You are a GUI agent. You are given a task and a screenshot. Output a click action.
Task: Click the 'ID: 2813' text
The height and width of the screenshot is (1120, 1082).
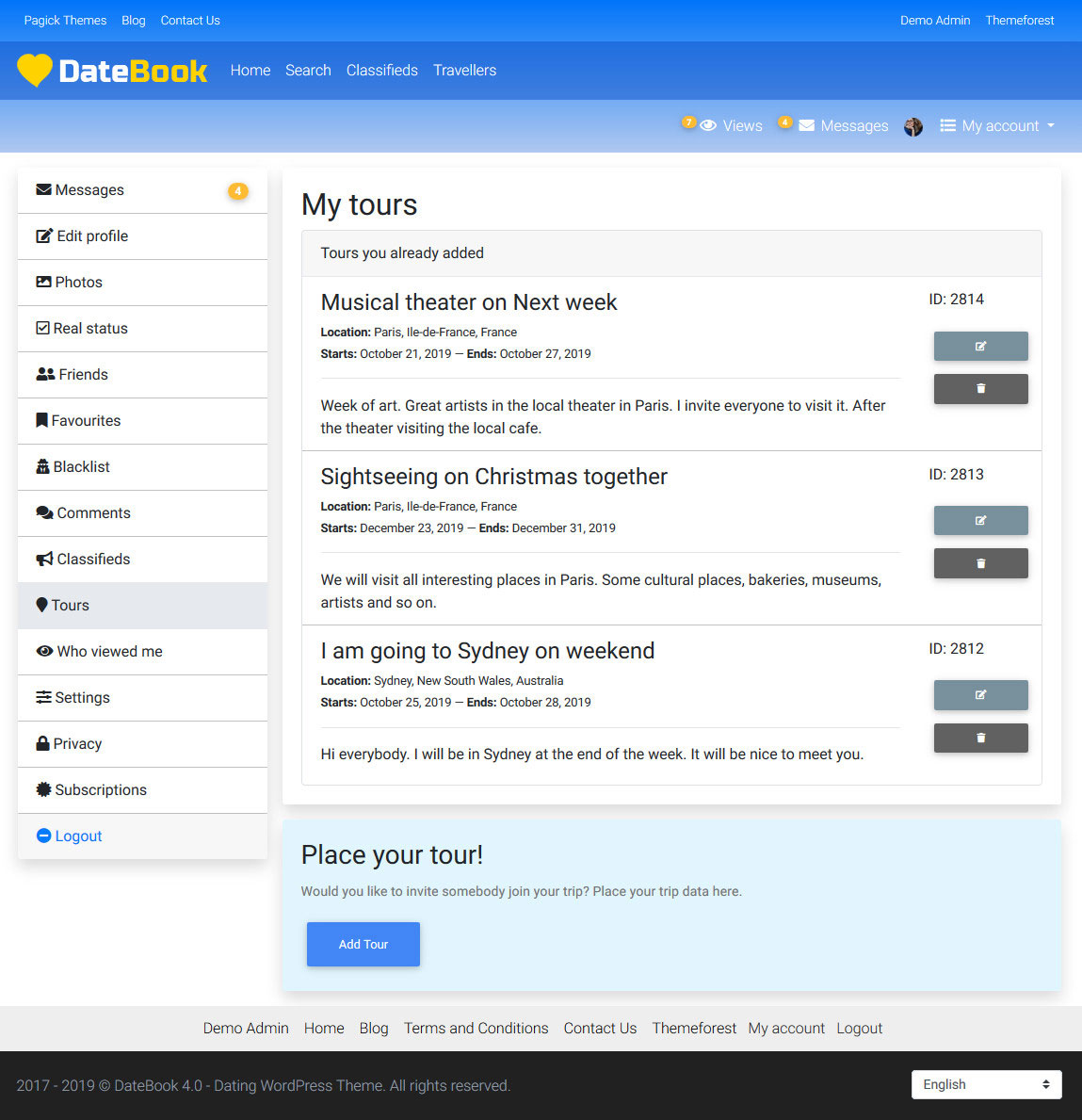coord(957,475)
